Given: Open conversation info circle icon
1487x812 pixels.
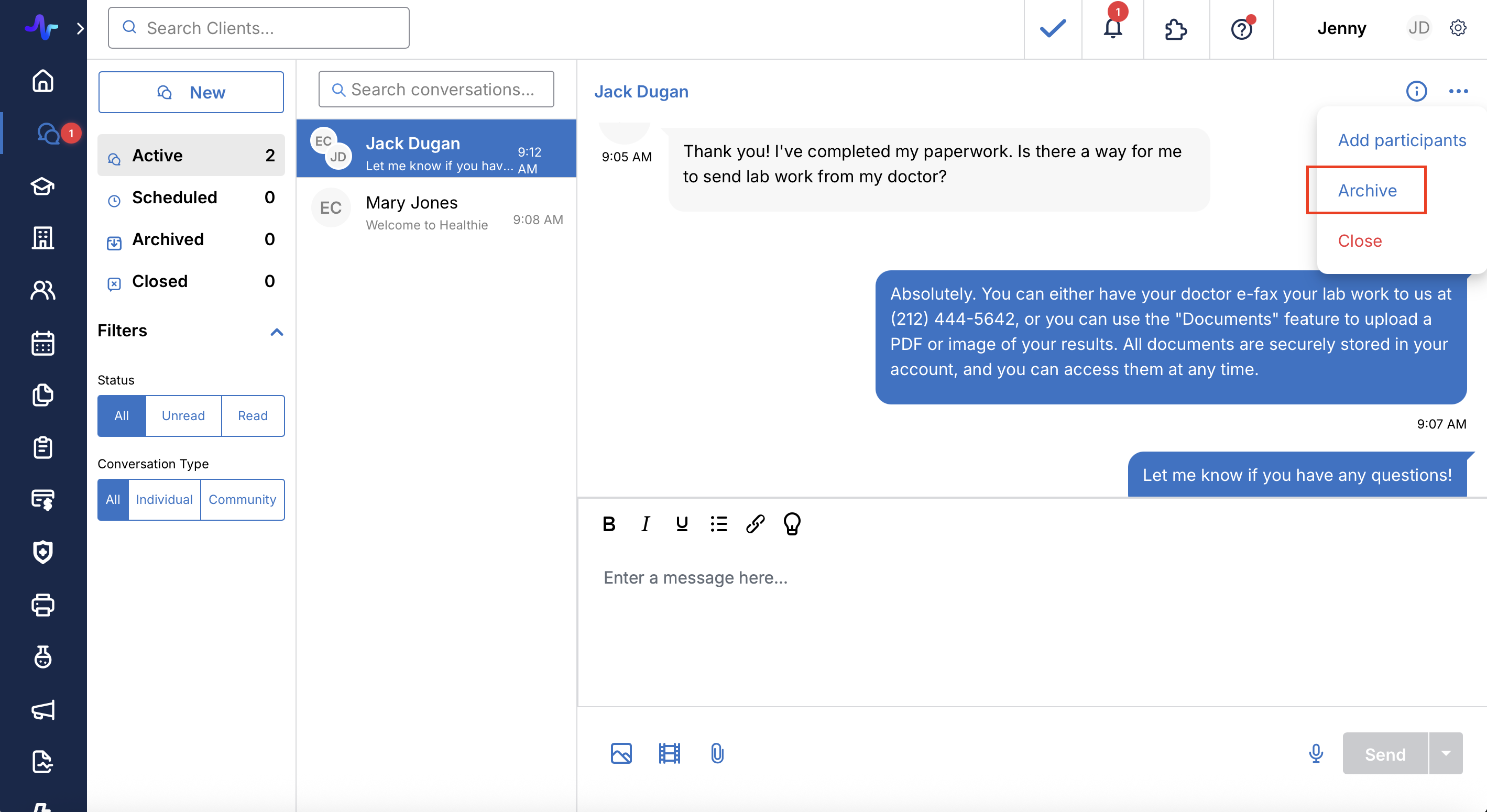Looking at the screenshot, I should (1416, 91).
